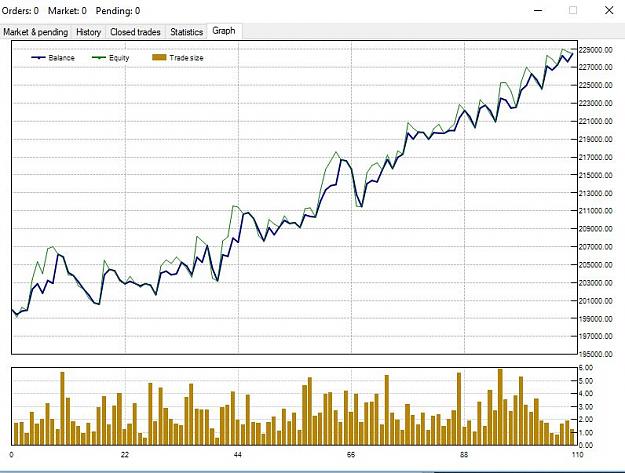Click the Orders: 0 text
This screenshot has width=625, height=473.
pos(20,11)
